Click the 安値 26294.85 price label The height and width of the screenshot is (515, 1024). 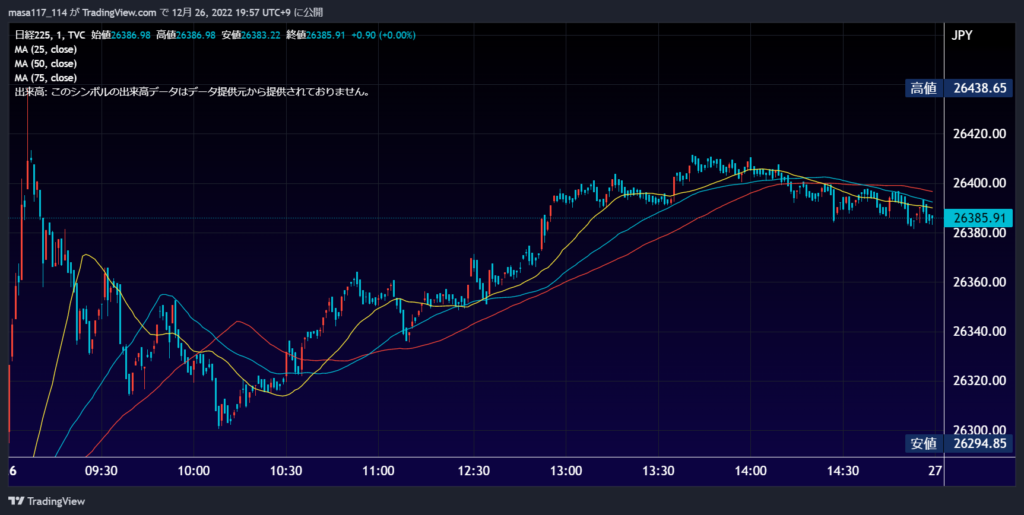coord(959,444)
